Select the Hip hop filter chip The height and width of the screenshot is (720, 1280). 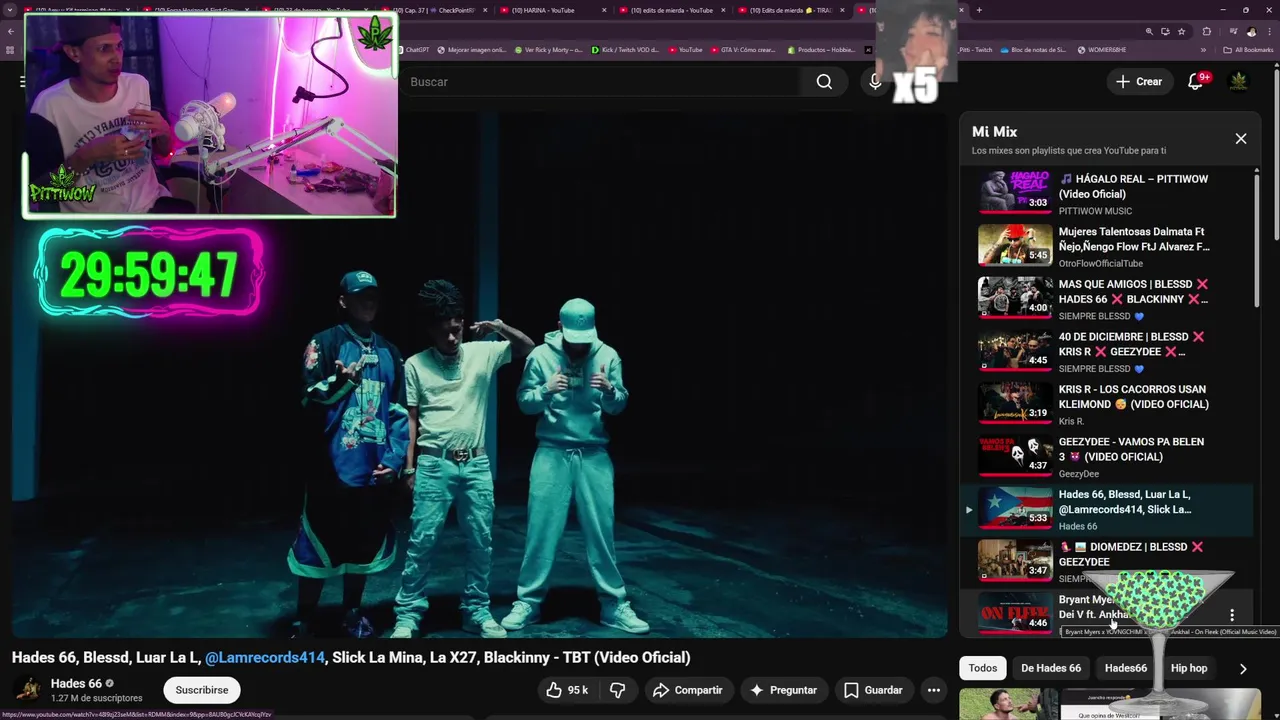1189,668
